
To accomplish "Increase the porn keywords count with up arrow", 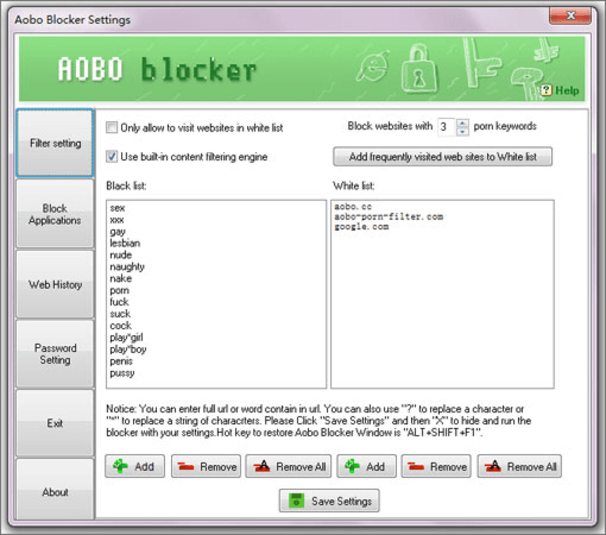I will click(x=462, y=123).
